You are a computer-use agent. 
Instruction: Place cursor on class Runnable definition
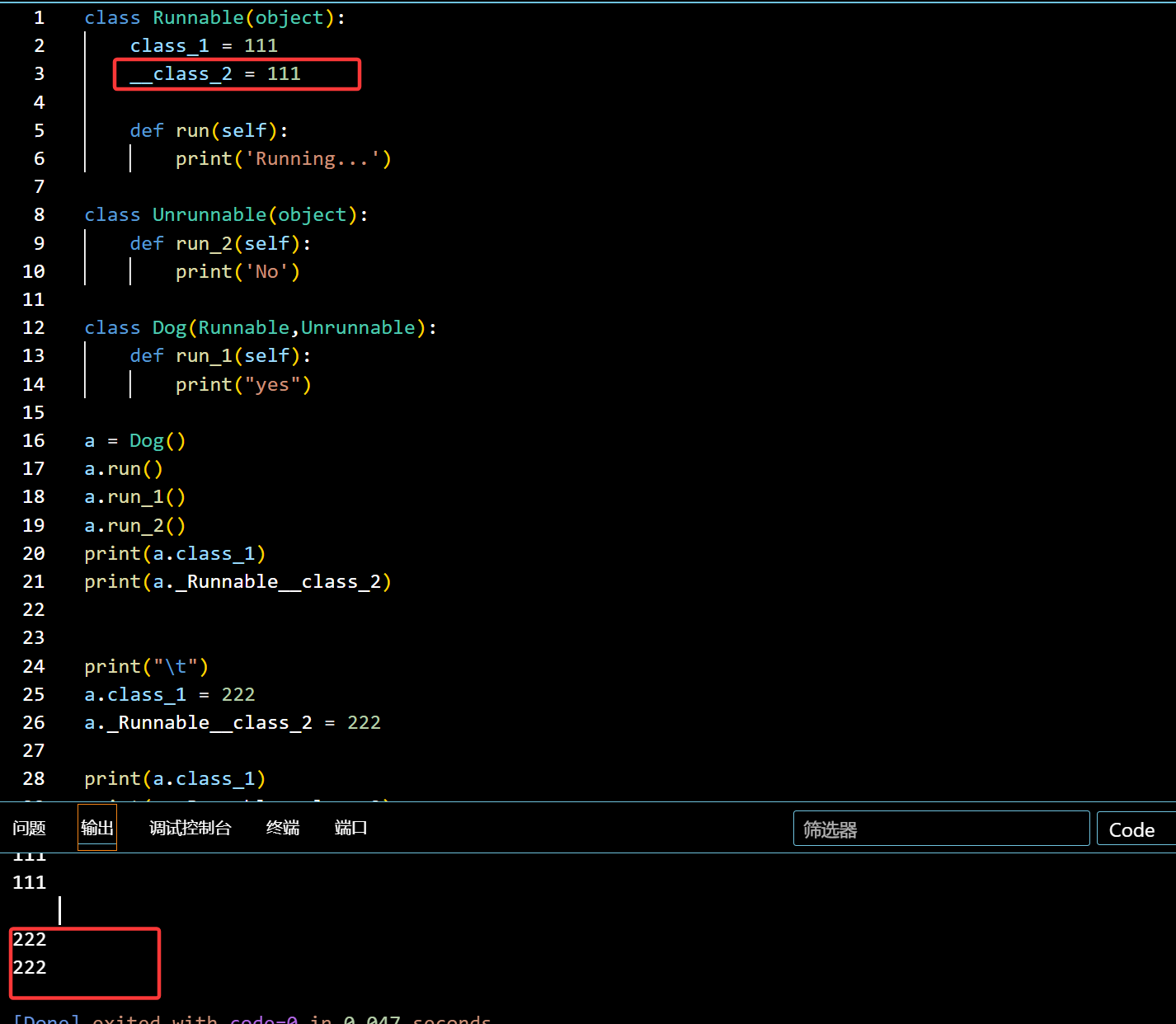coord(198,17)
